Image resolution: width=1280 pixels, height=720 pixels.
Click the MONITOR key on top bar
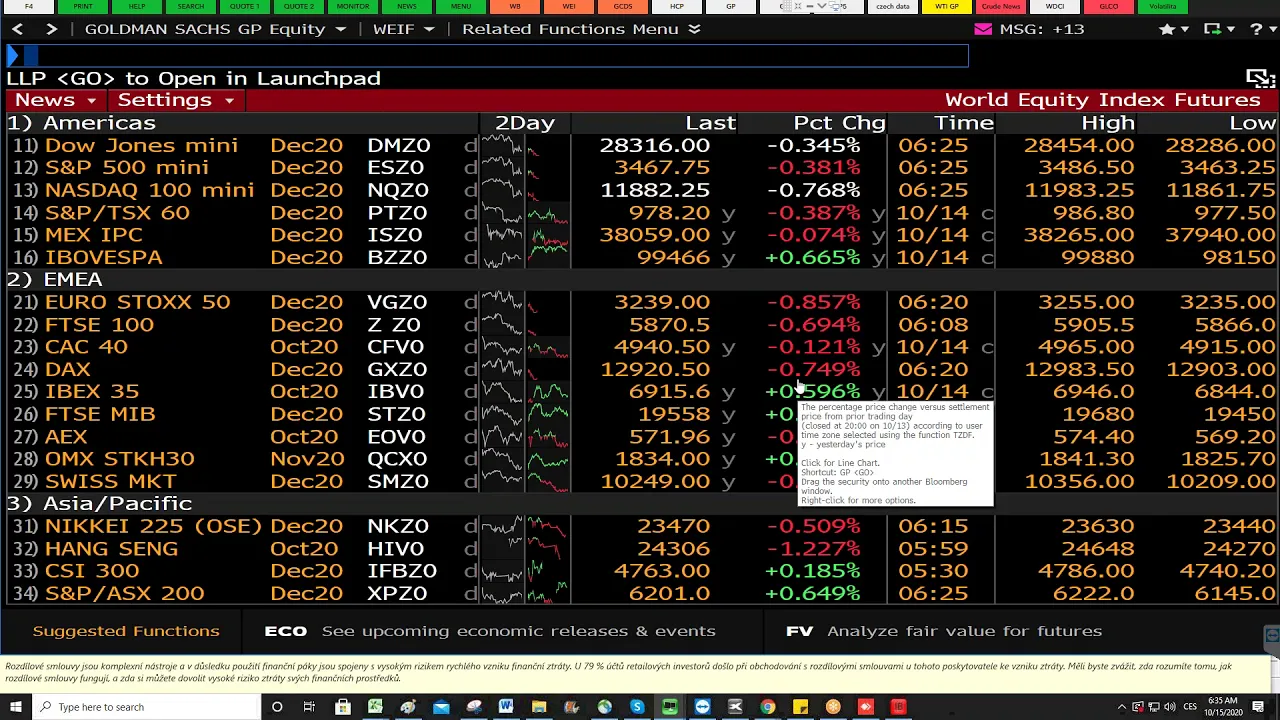[353, 6]
